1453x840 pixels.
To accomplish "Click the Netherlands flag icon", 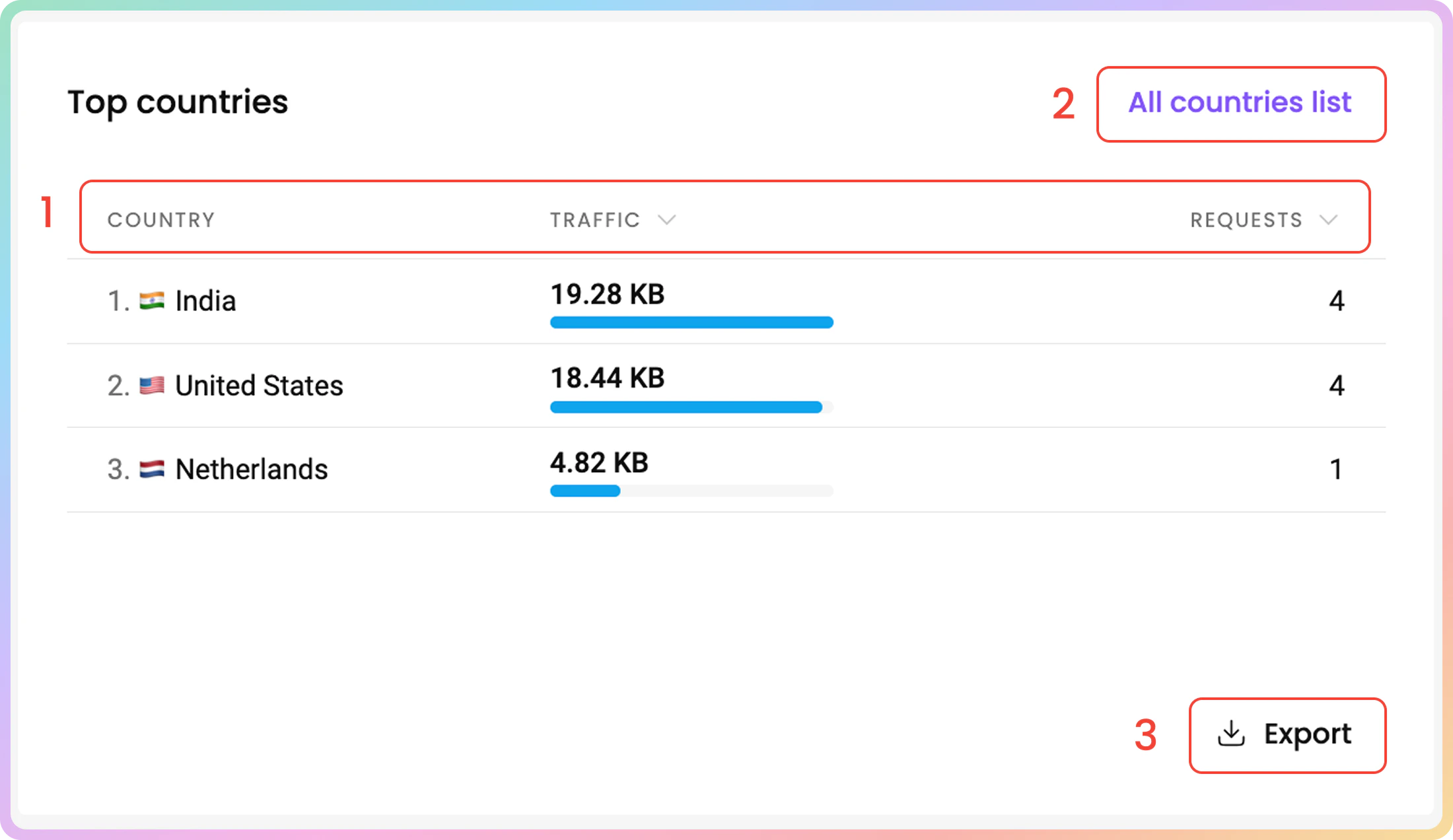I will pyautogui.click(x=152, y=470).
